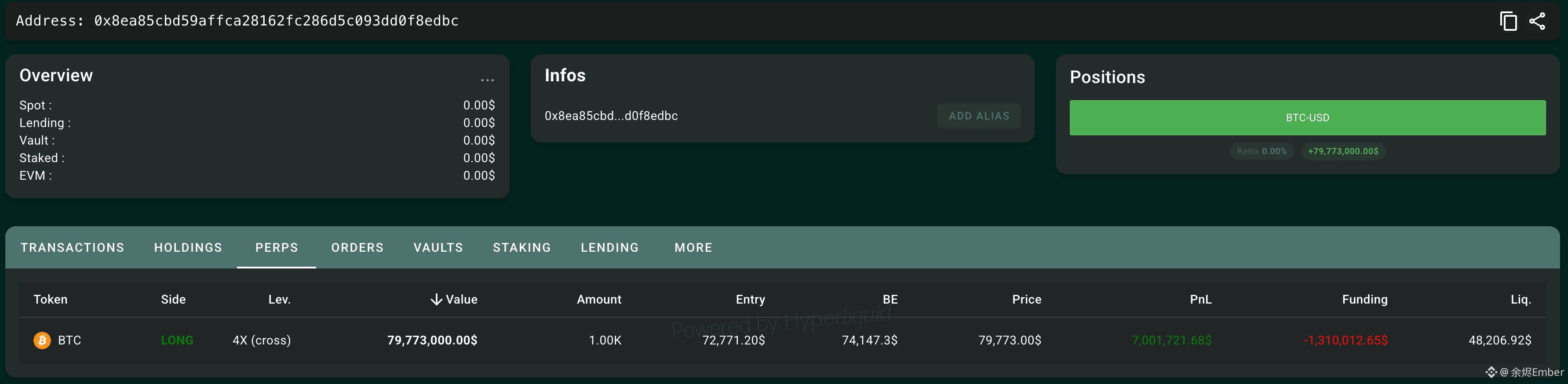The width and height of the screenshot is (1568, 384).
Task: Copy the wallet address with copy icon
Action: [x=1508, y=21]
